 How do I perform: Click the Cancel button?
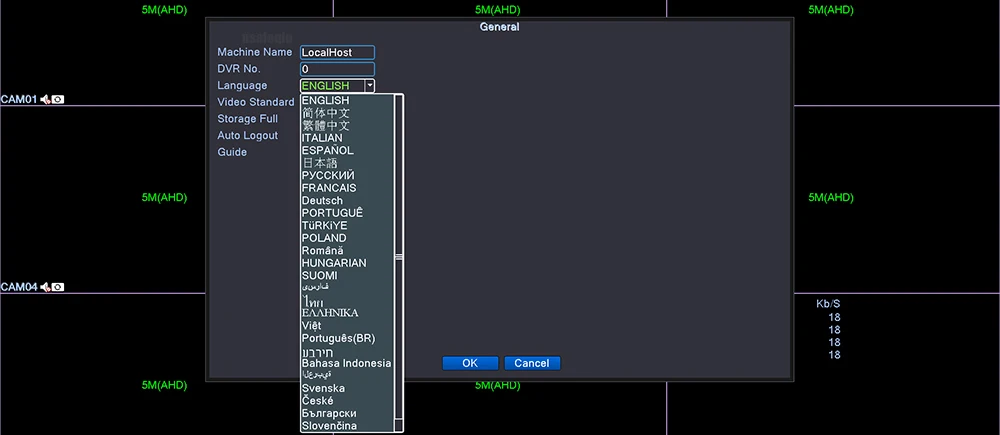click(x=532, y=363)
